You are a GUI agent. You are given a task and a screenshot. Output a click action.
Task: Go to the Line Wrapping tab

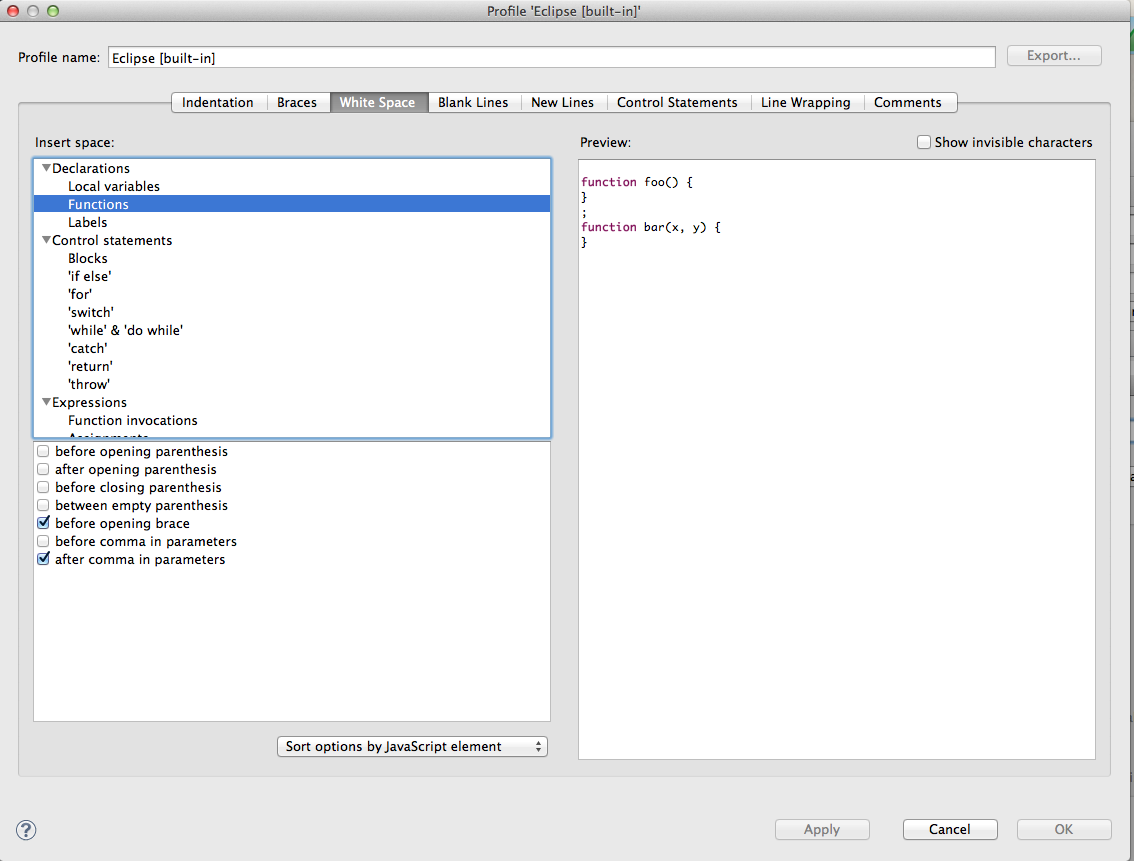[805, 103]
